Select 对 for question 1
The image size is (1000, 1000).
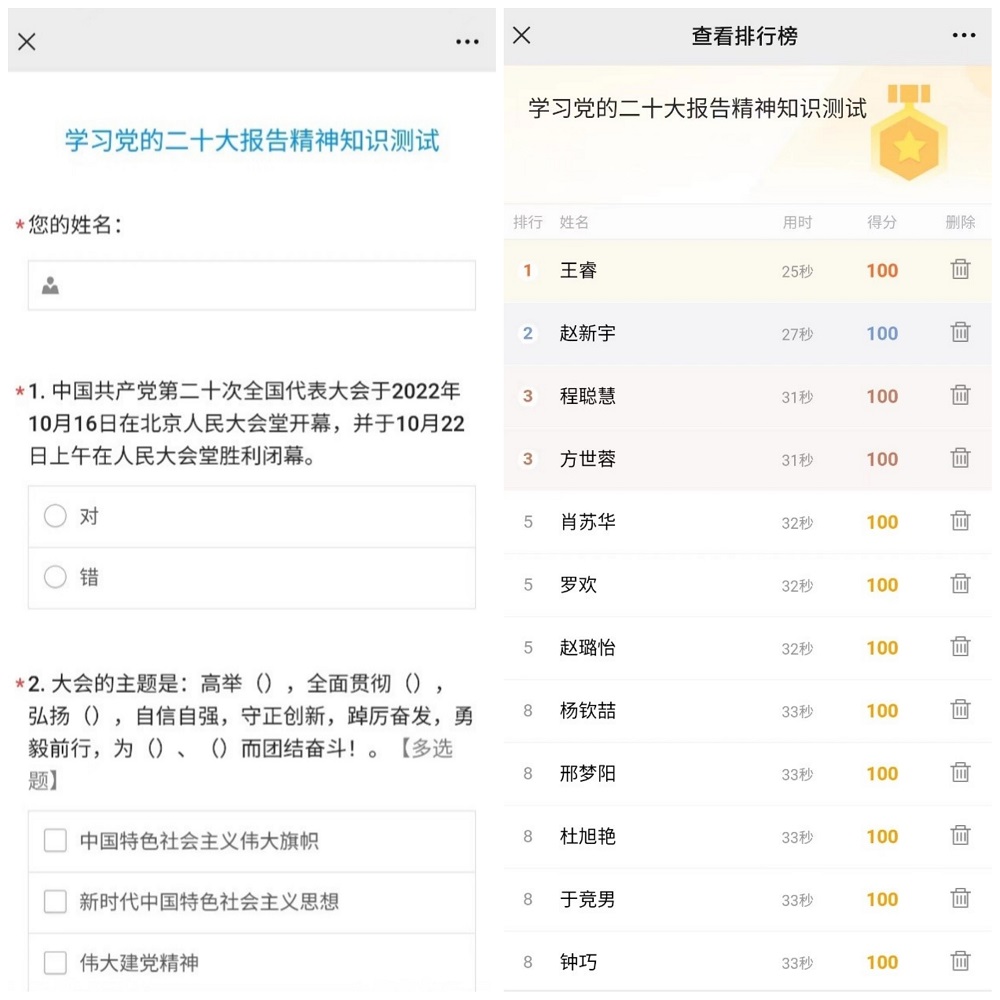coord(56,516)
